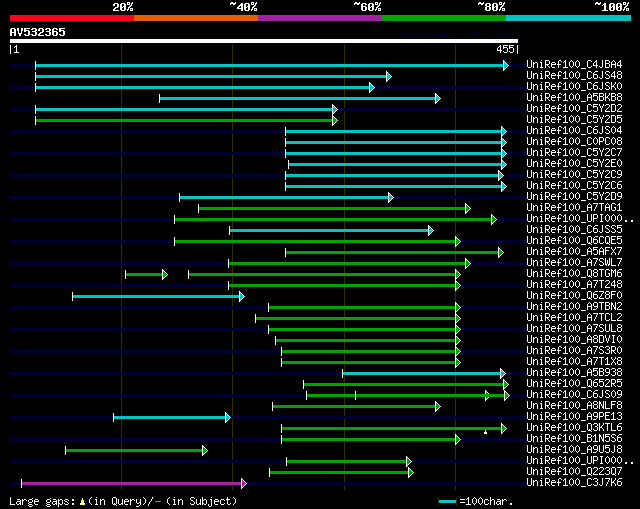Click the long cyan bar in the C4JBA4 row

tap(272, 66)
